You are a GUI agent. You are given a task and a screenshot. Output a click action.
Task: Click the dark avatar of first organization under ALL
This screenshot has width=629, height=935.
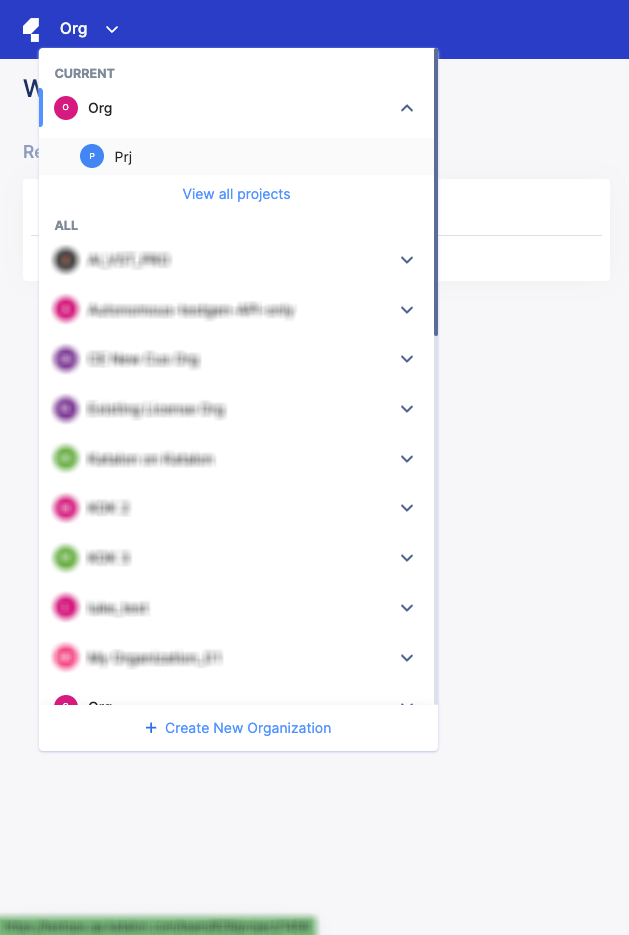[x=66, y=260]
